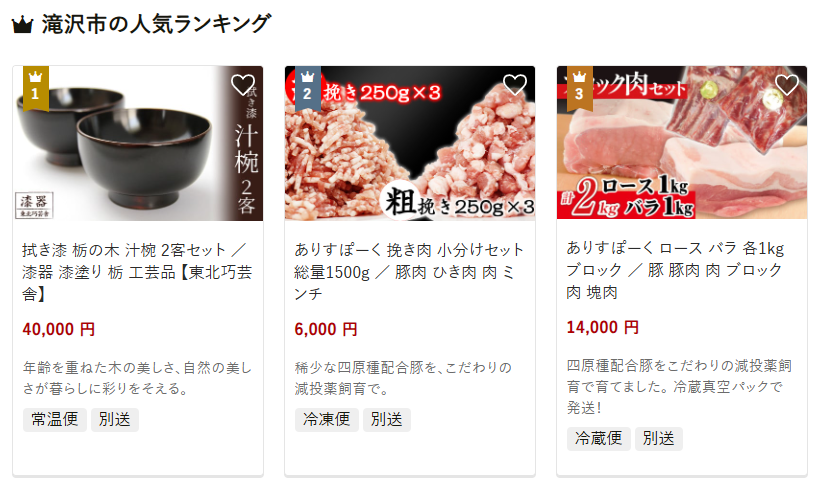Select the 冷凍便 shipping tag
The width and height of the screenshot is (816, 485).
[x=327, y=419]
